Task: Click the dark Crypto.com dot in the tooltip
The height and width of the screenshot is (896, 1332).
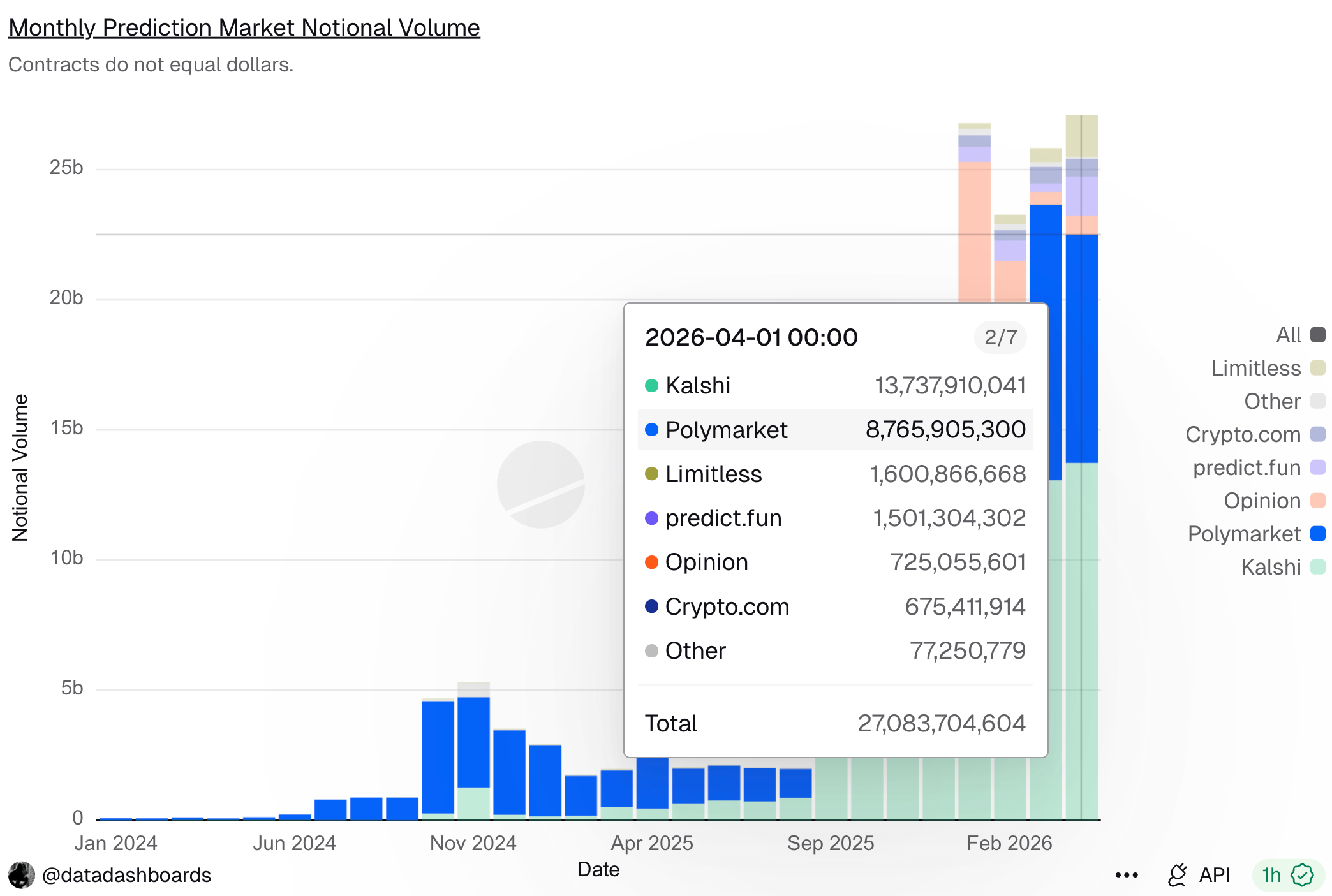Action: [x=651, y=606]
